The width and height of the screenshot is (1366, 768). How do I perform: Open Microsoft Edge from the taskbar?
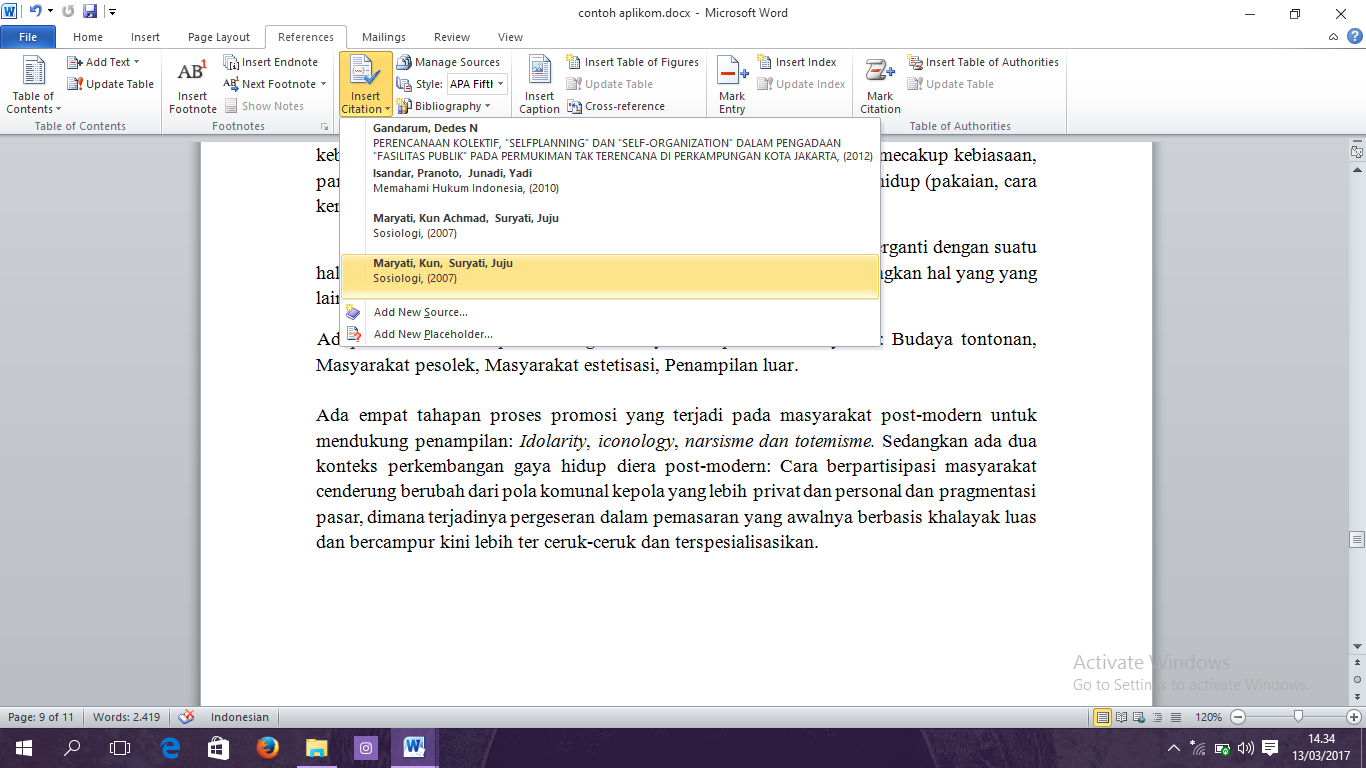point(170,747)
